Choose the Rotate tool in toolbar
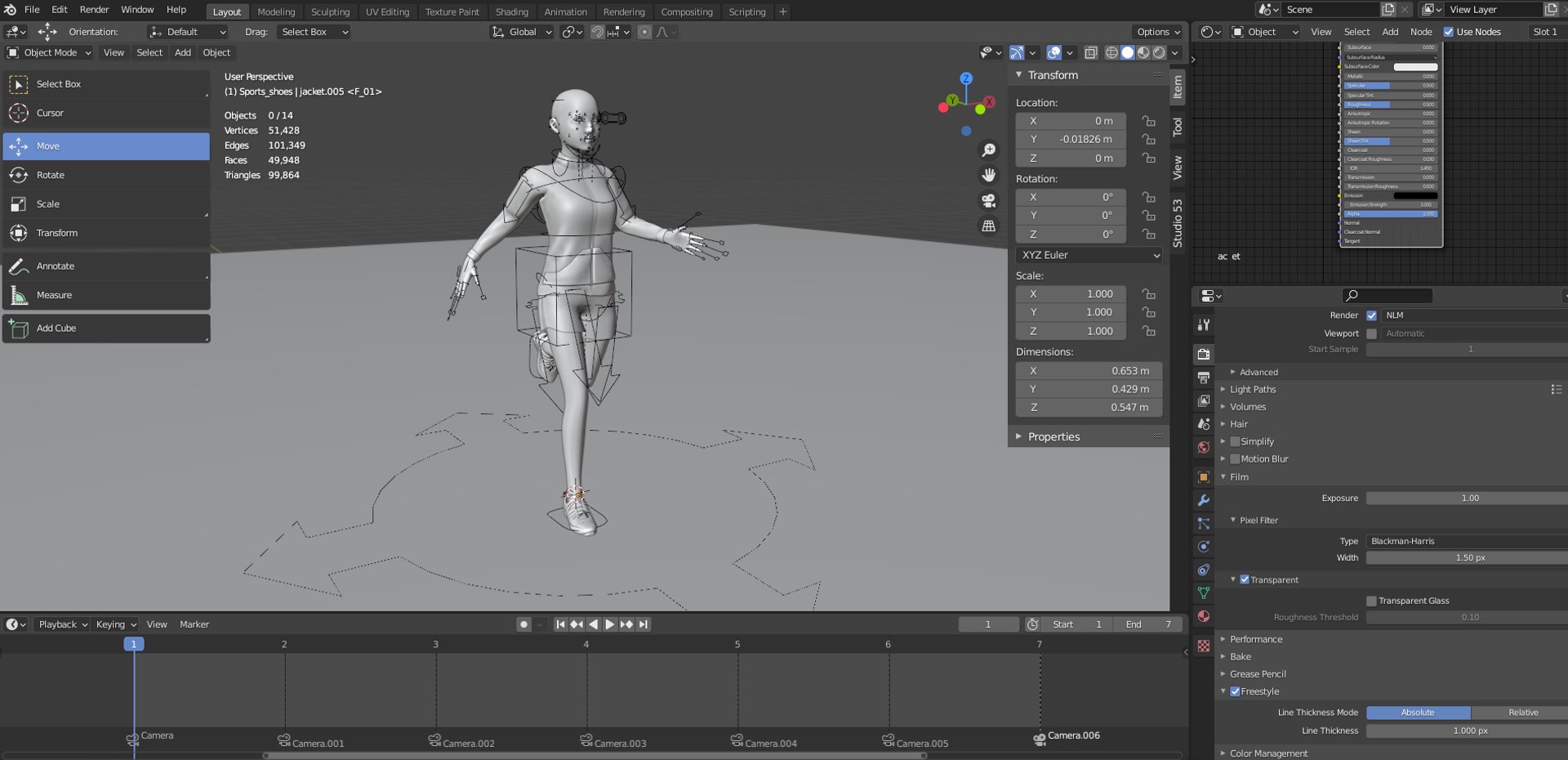The width and height of the screenshot is (1568, 760). coord(106,175)
